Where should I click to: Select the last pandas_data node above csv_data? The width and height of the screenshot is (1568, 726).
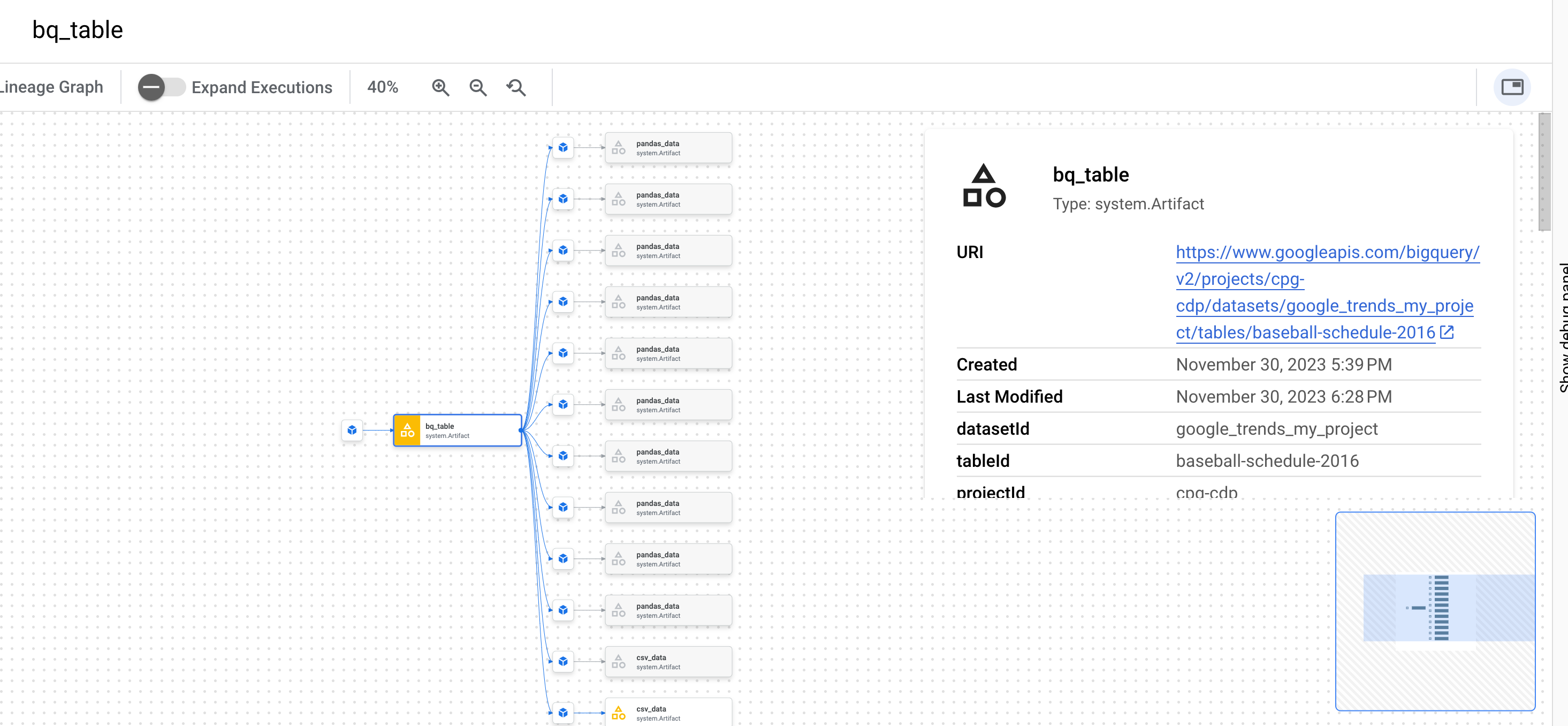668,610
